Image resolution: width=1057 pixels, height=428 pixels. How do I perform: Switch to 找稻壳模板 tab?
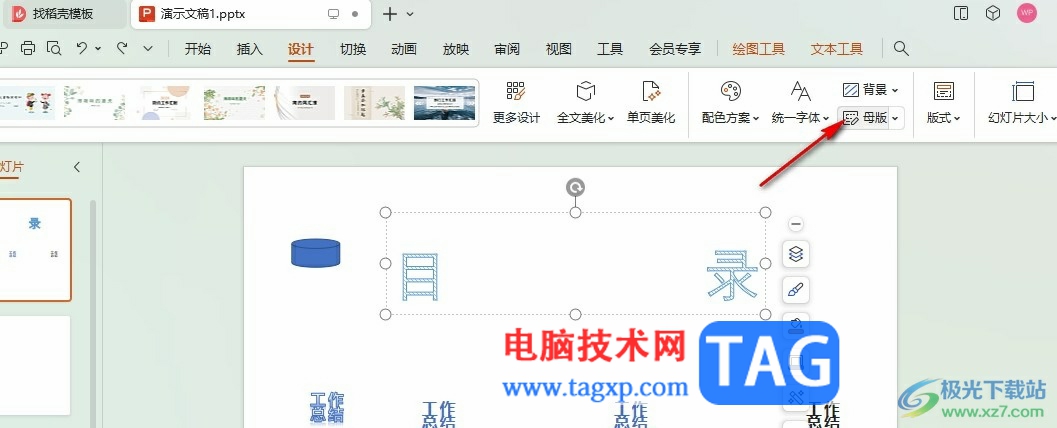click(63, 14)
